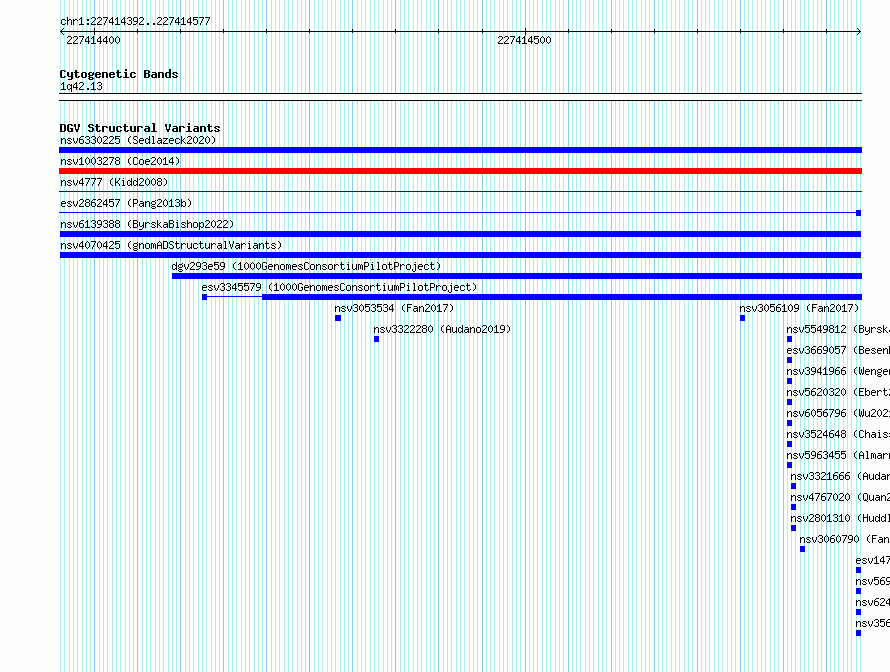890x672 pixels.
Task: Click the nsv6139388 (ByrskaBishop2022) label
Action: click(x=147, y=224)
